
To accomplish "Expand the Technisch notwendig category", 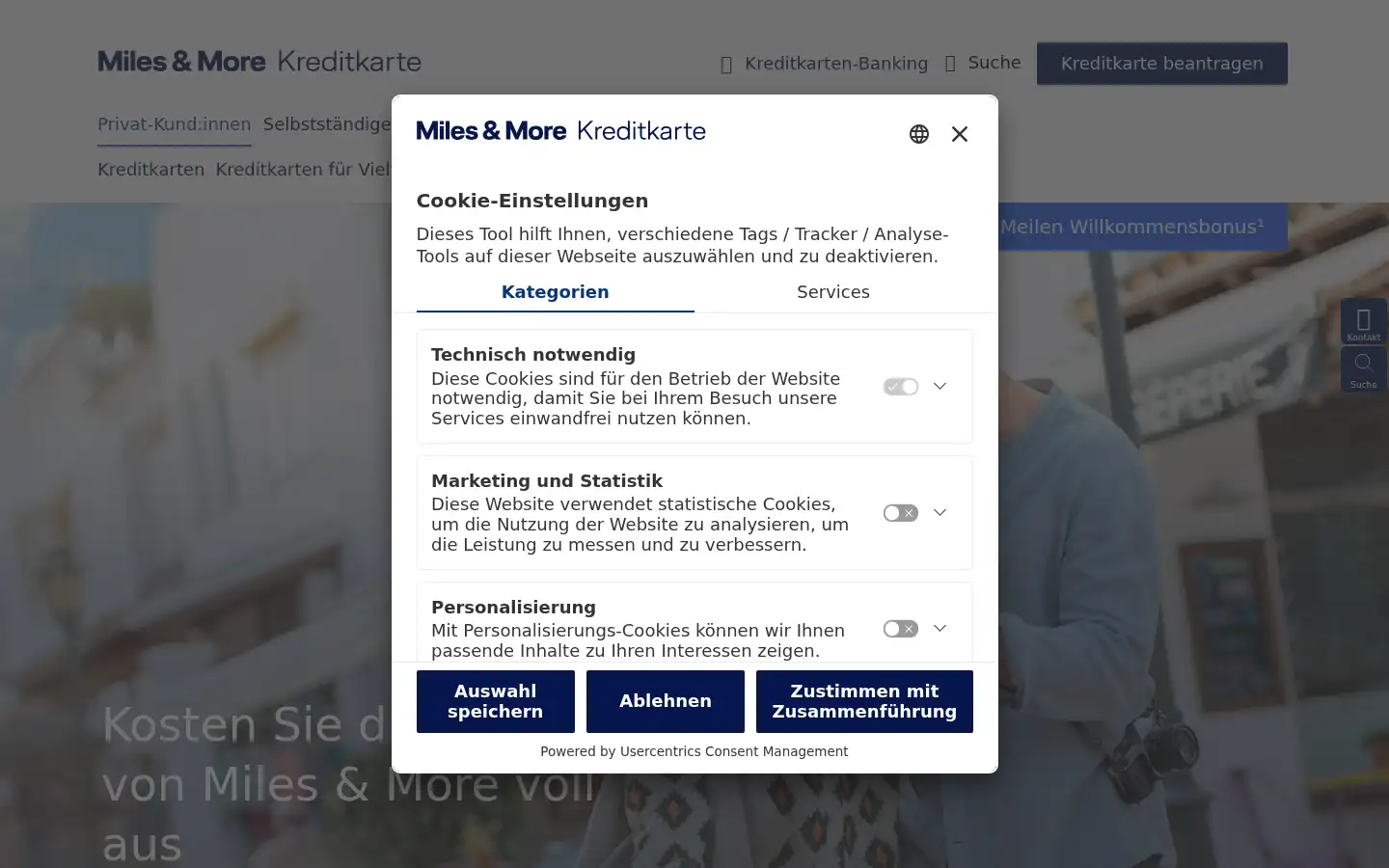I will click(940, 387).
